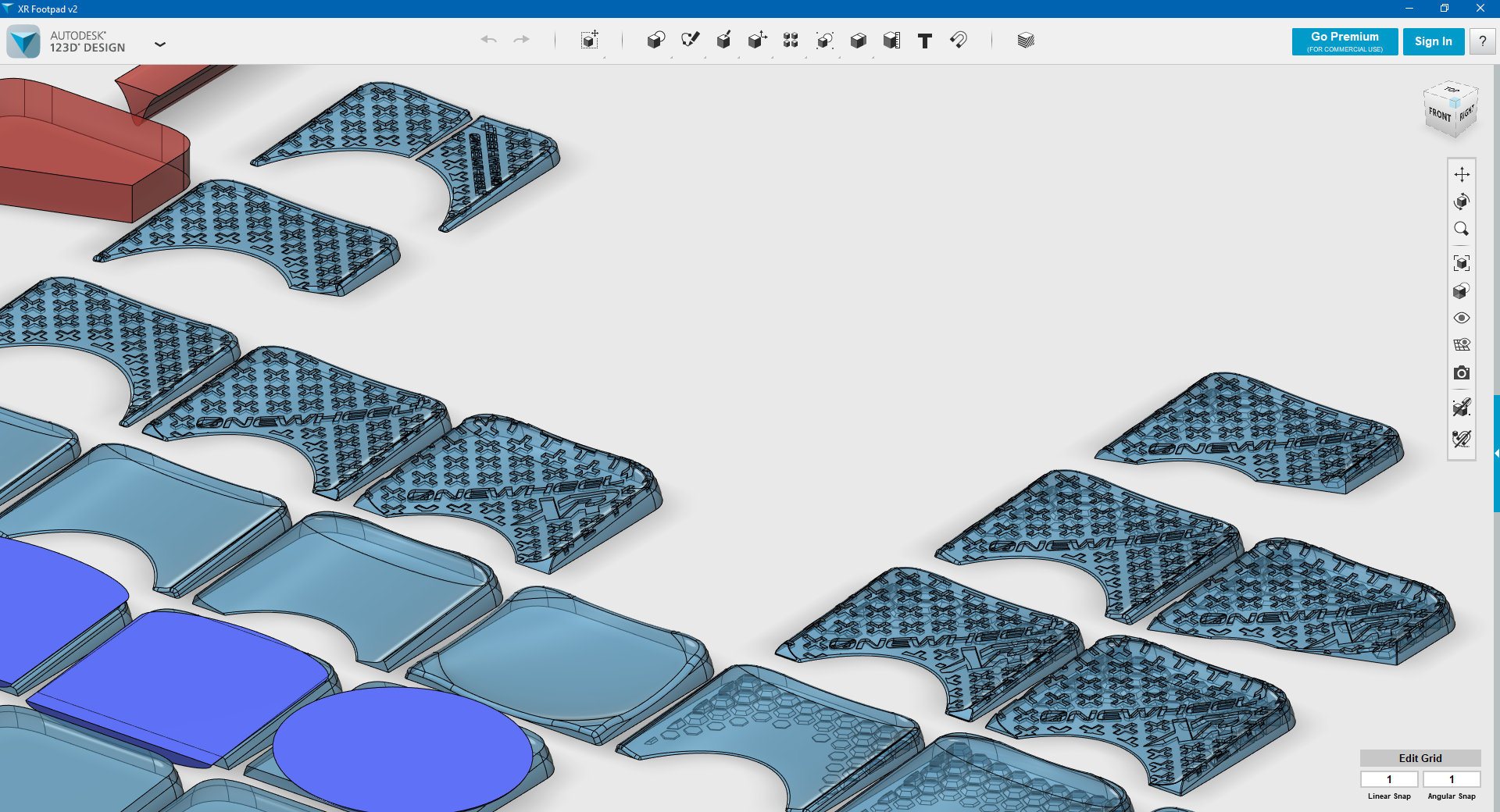1500x812 pixels.
Task: Select the Orbit navigation tool
Action: 1462,201
